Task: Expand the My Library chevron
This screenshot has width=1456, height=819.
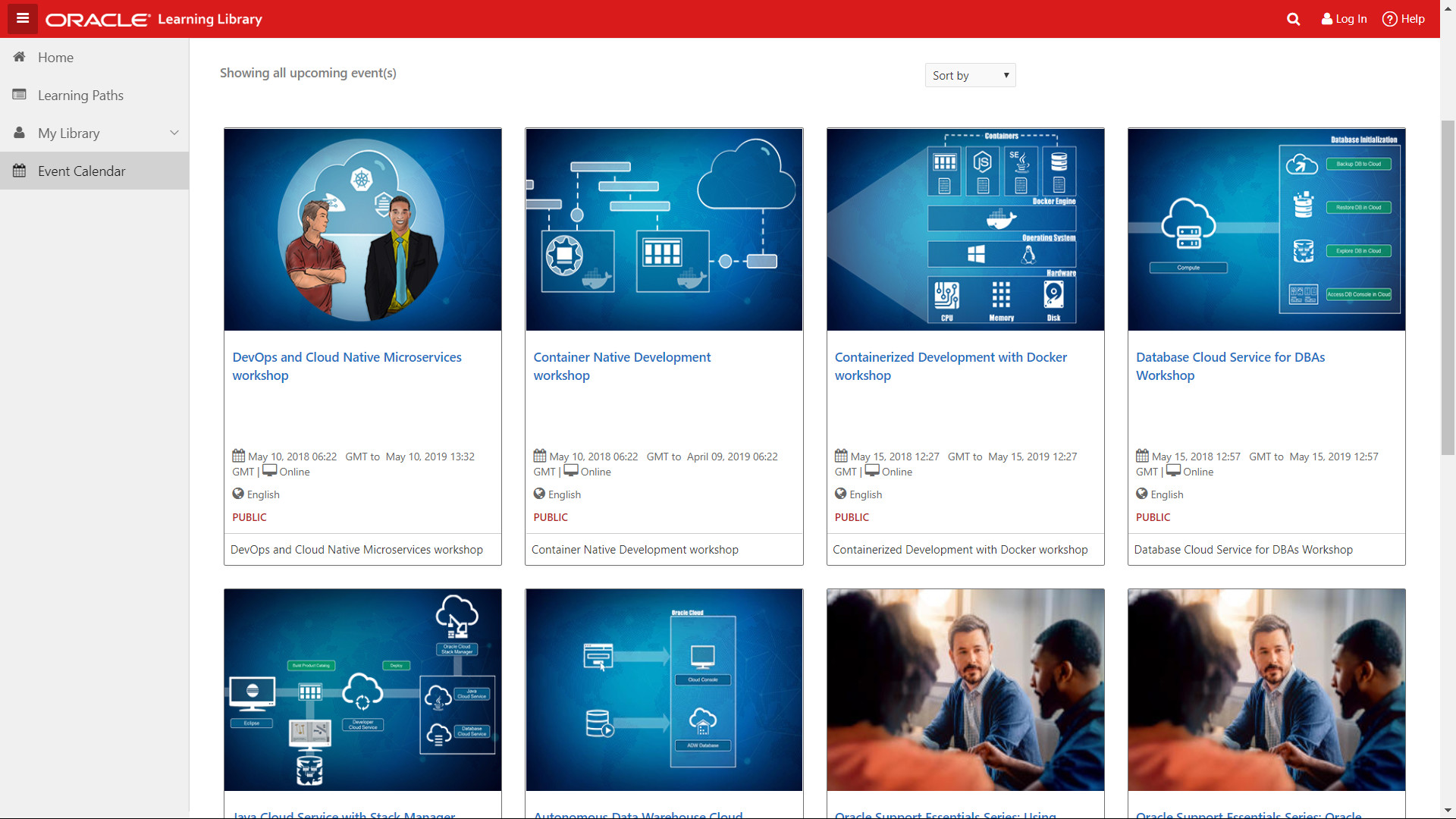Action: coord(174,133)
